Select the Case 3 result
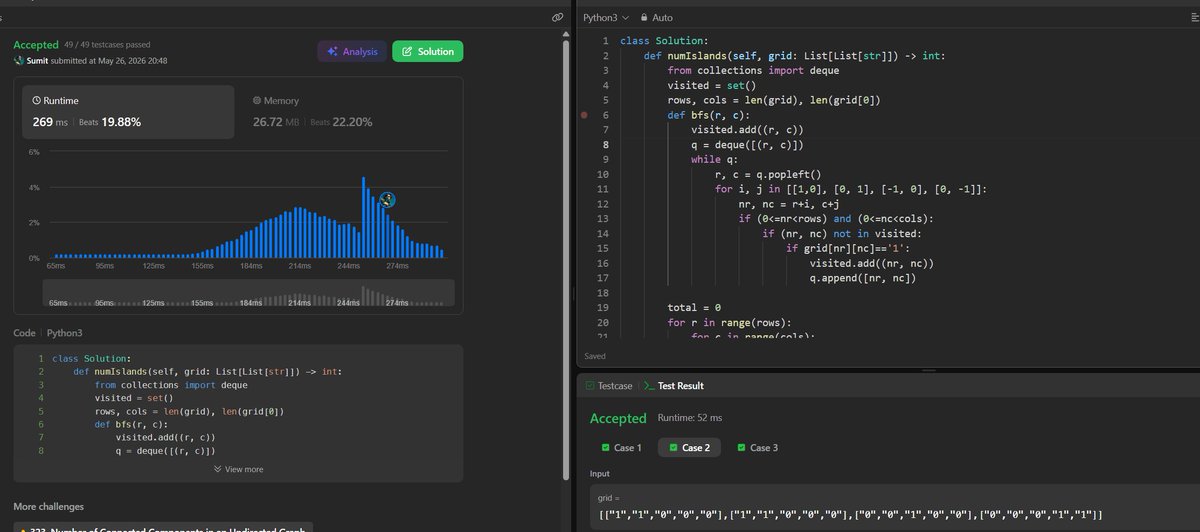1200x532 pixels. pos(757,447)
